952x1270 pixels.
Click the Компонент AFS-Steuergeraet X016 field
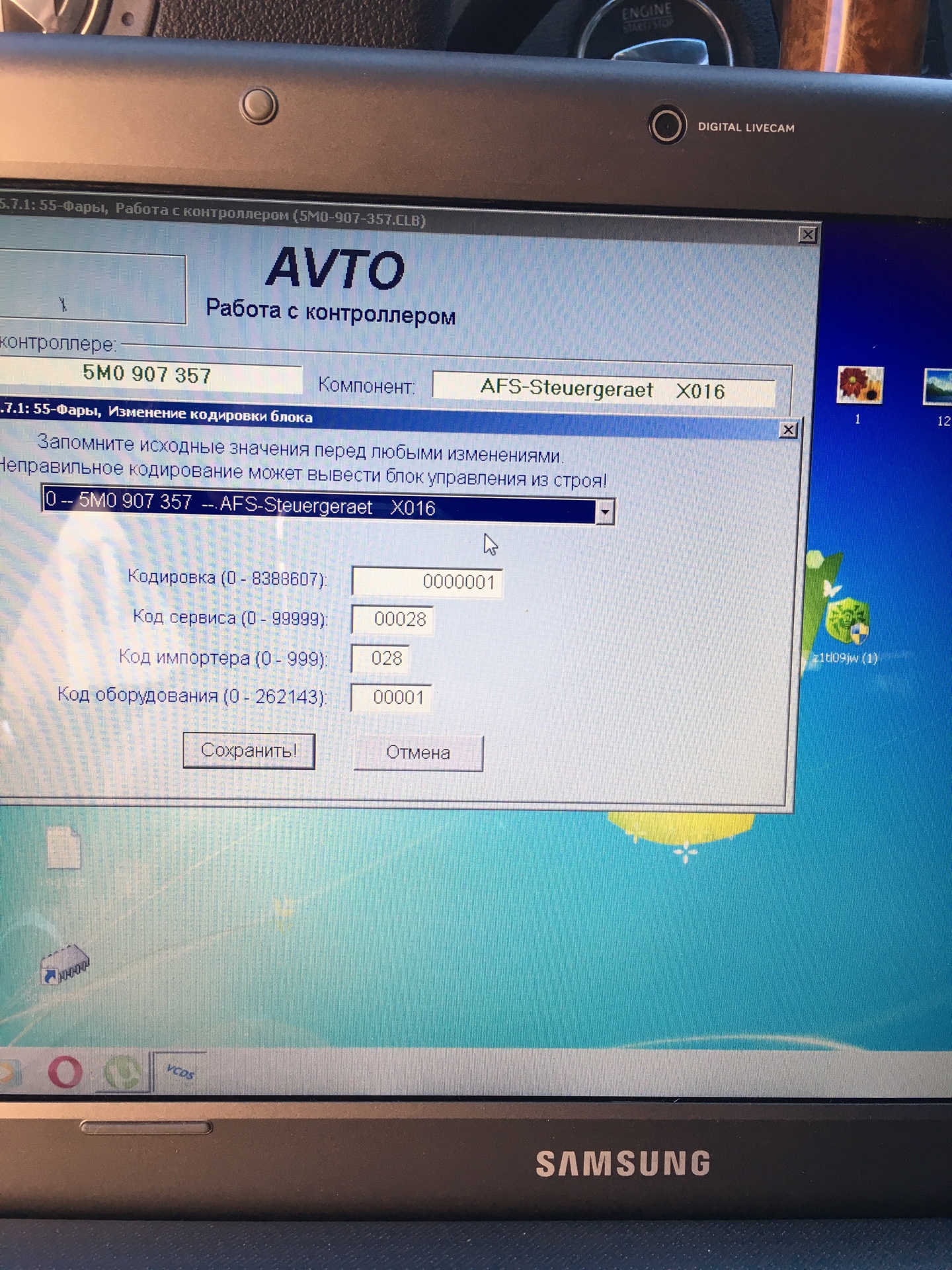603,390
